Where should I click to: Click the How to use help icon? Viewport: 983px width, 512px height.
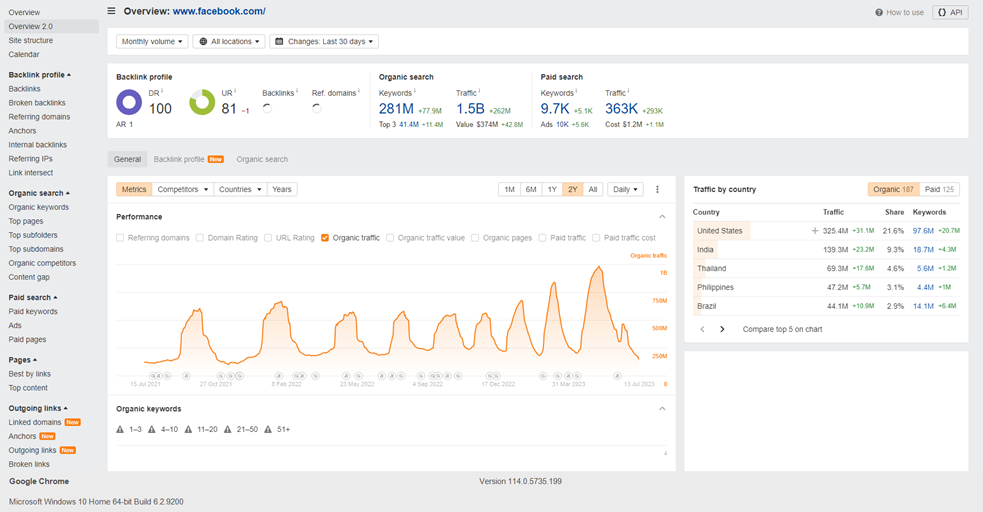[x=879, y=13]
